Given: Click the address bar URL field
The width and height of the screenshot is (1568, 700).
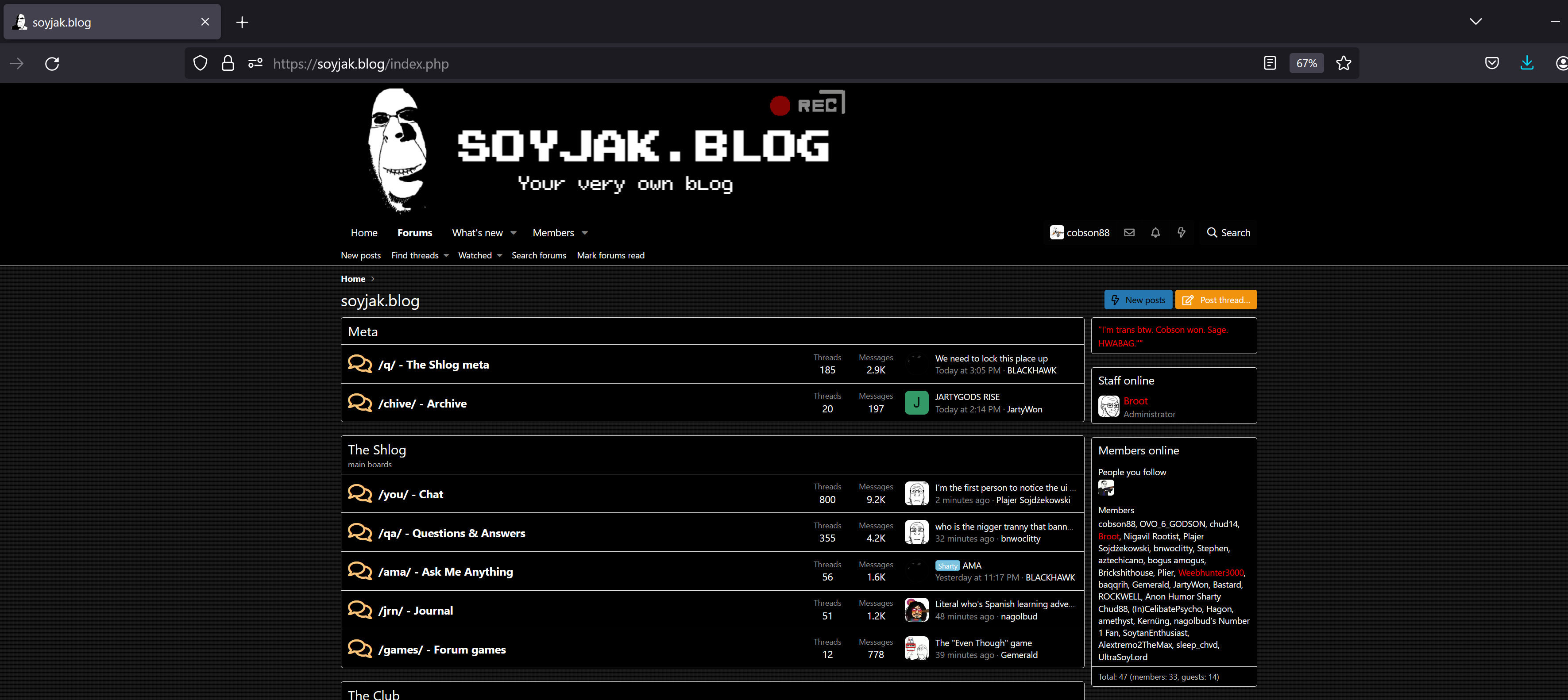Looking at the screenshot, I should [548, 63].
